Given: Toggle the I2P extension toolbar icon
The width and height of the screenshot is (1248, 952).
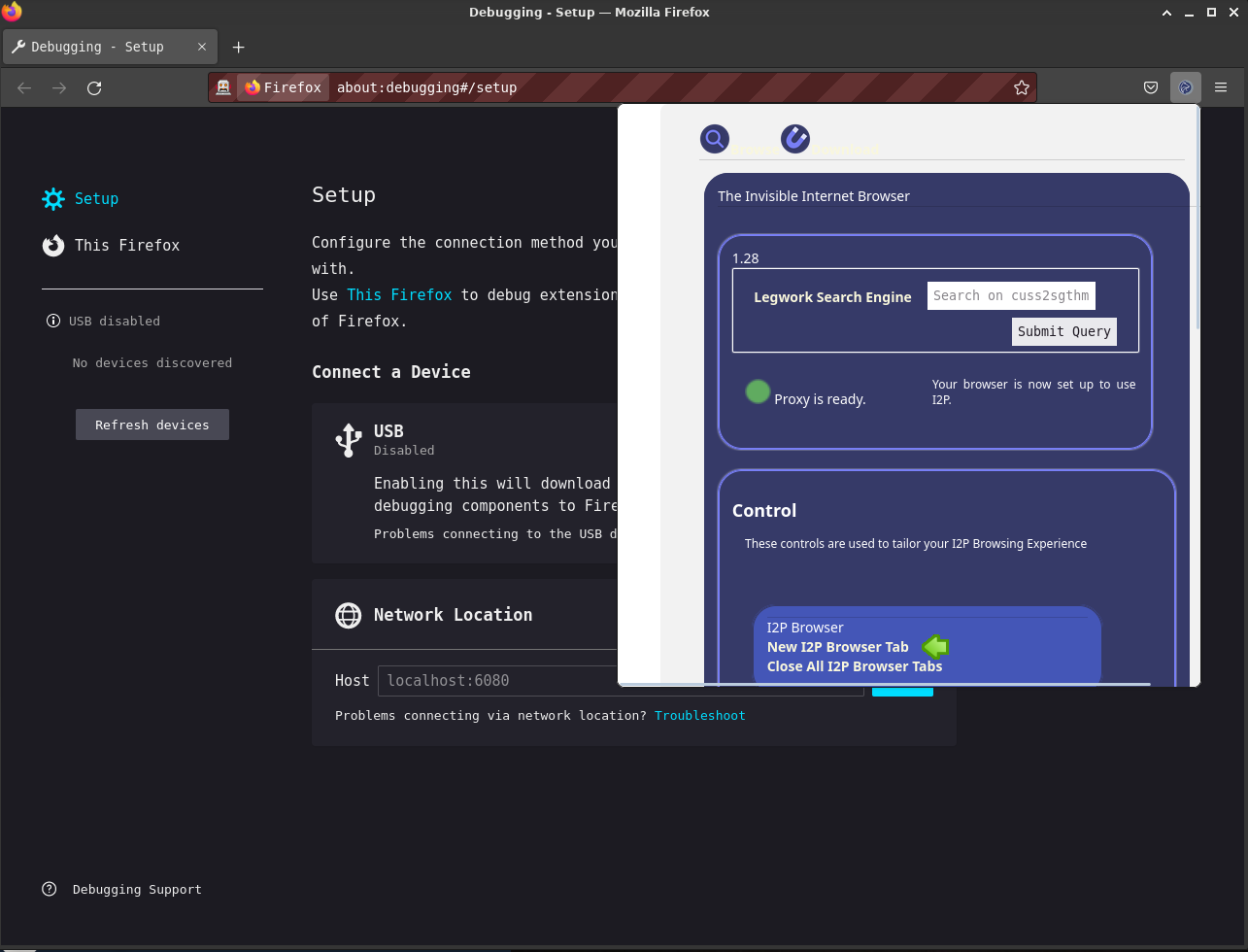Looking at the screenshot, I should point(1186,87).
